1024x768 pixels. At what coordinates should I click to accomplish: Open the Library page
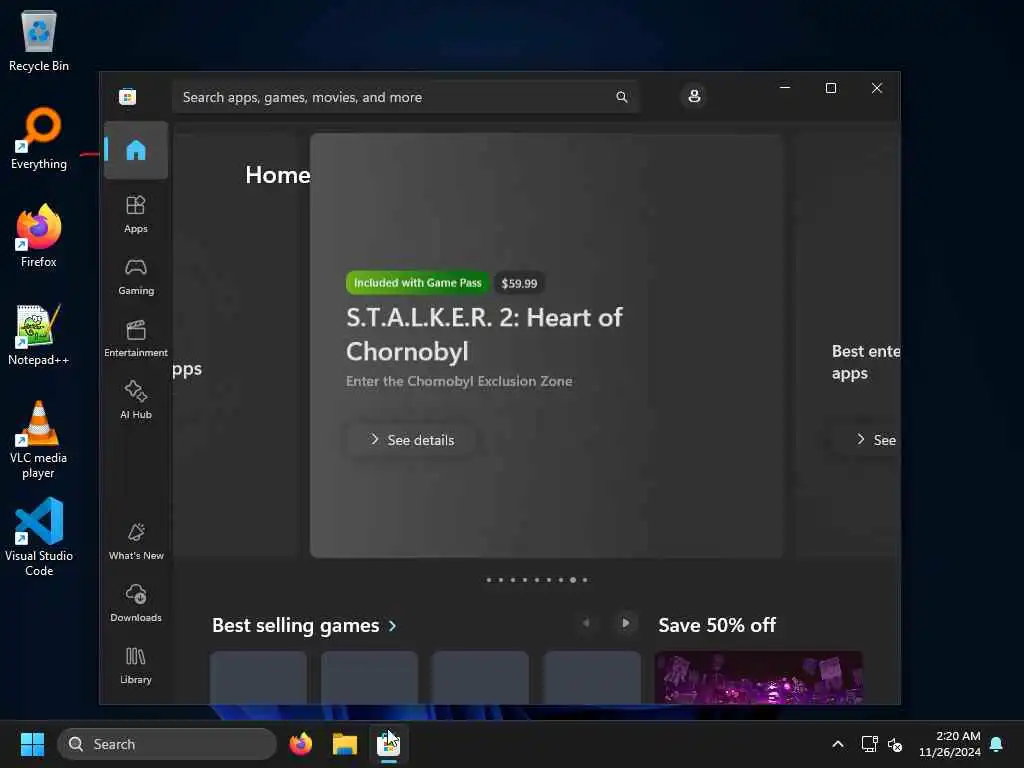(136, 665)
